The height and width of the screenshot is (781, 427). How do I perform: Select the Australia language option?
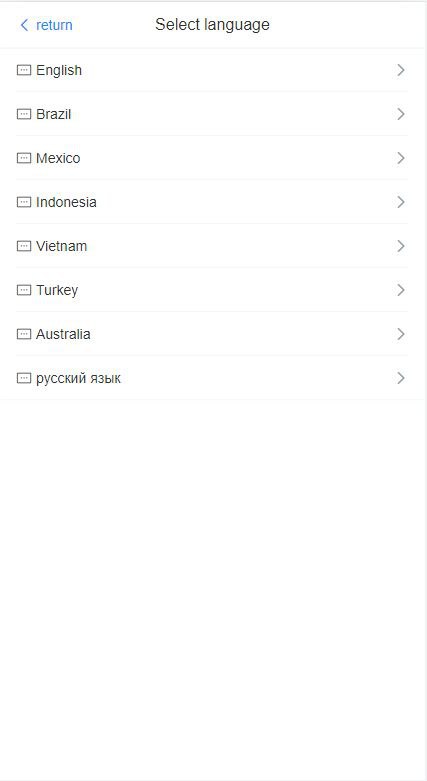(x=212, y=334)
